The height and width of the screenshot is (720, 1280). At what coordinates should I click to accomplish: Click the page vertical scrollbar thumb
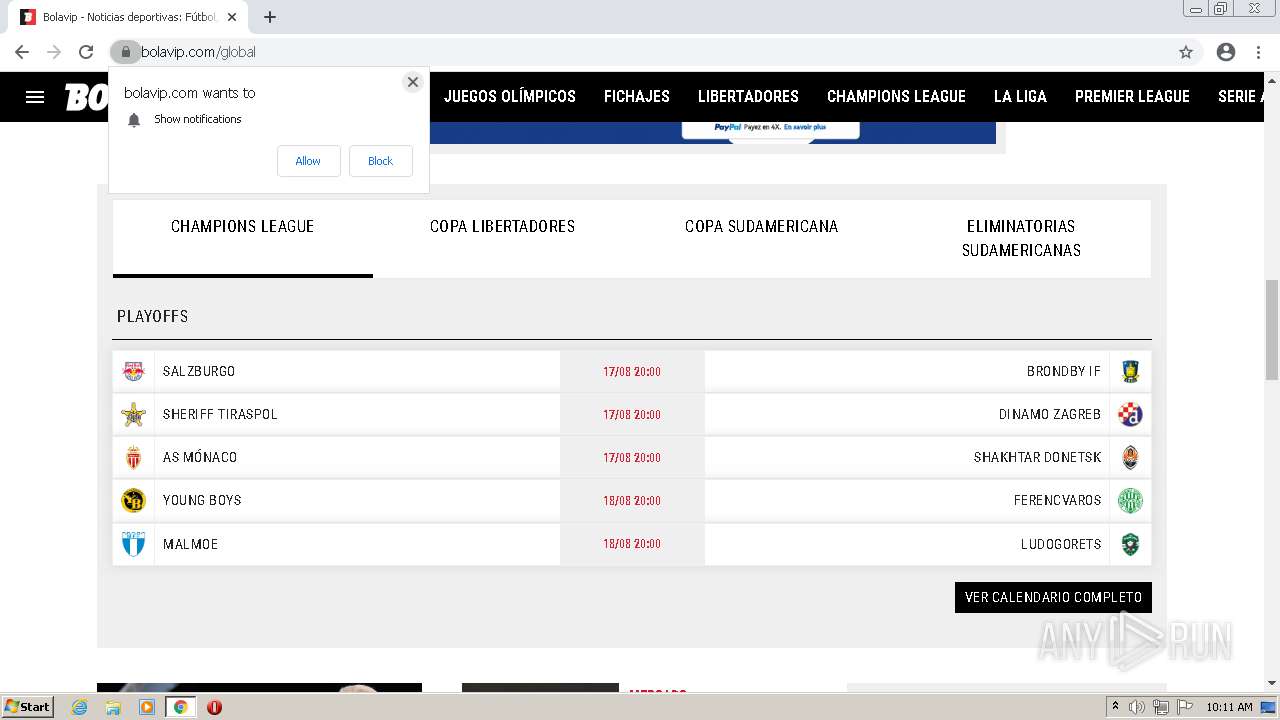pos(1272,330)
